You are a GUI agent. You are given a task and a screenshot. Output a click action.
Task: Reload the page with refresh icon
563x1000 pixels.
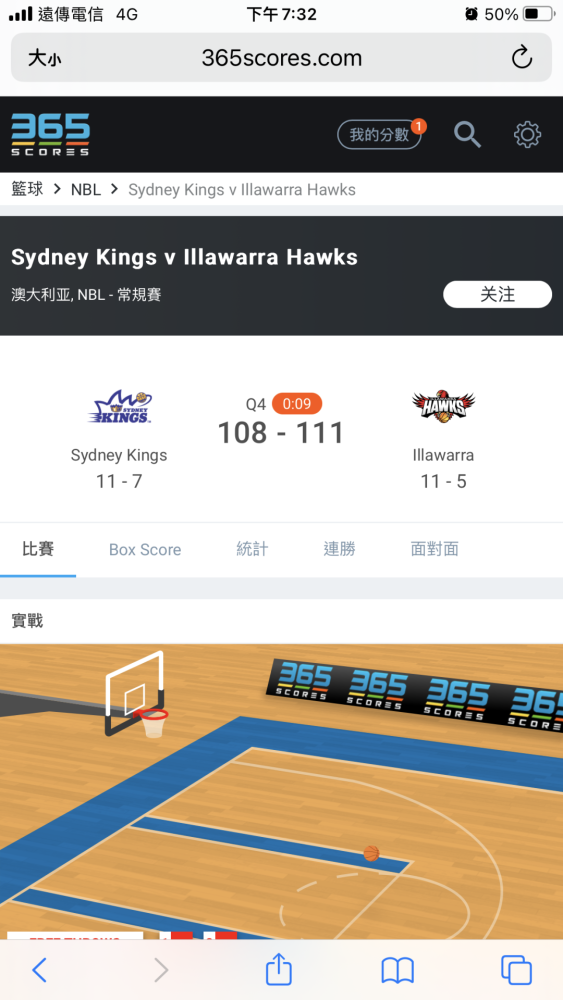(x=522, y=57)
